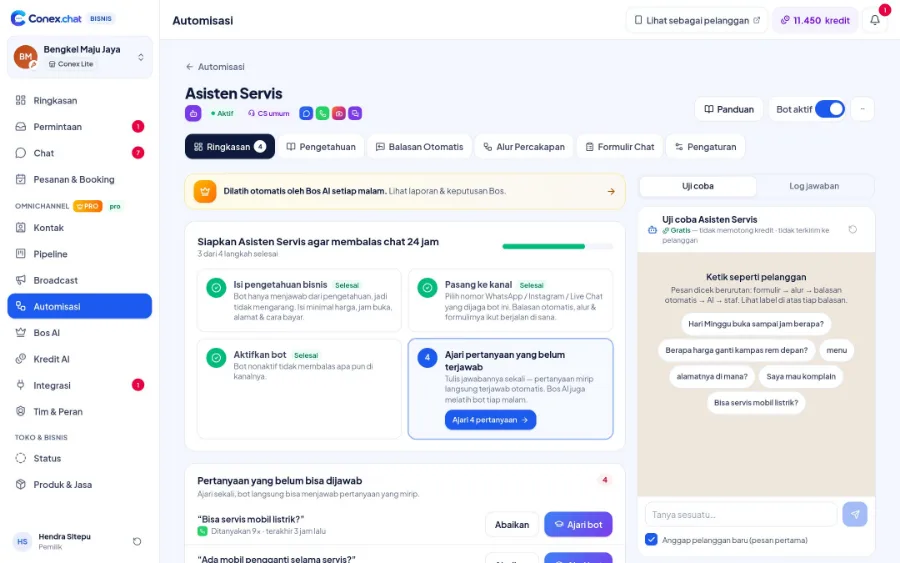This screenshot has width=900, height=563.
Task: Click Abaikan for 'Bisa servis mobil listrik?'
Action: (512, 525)
